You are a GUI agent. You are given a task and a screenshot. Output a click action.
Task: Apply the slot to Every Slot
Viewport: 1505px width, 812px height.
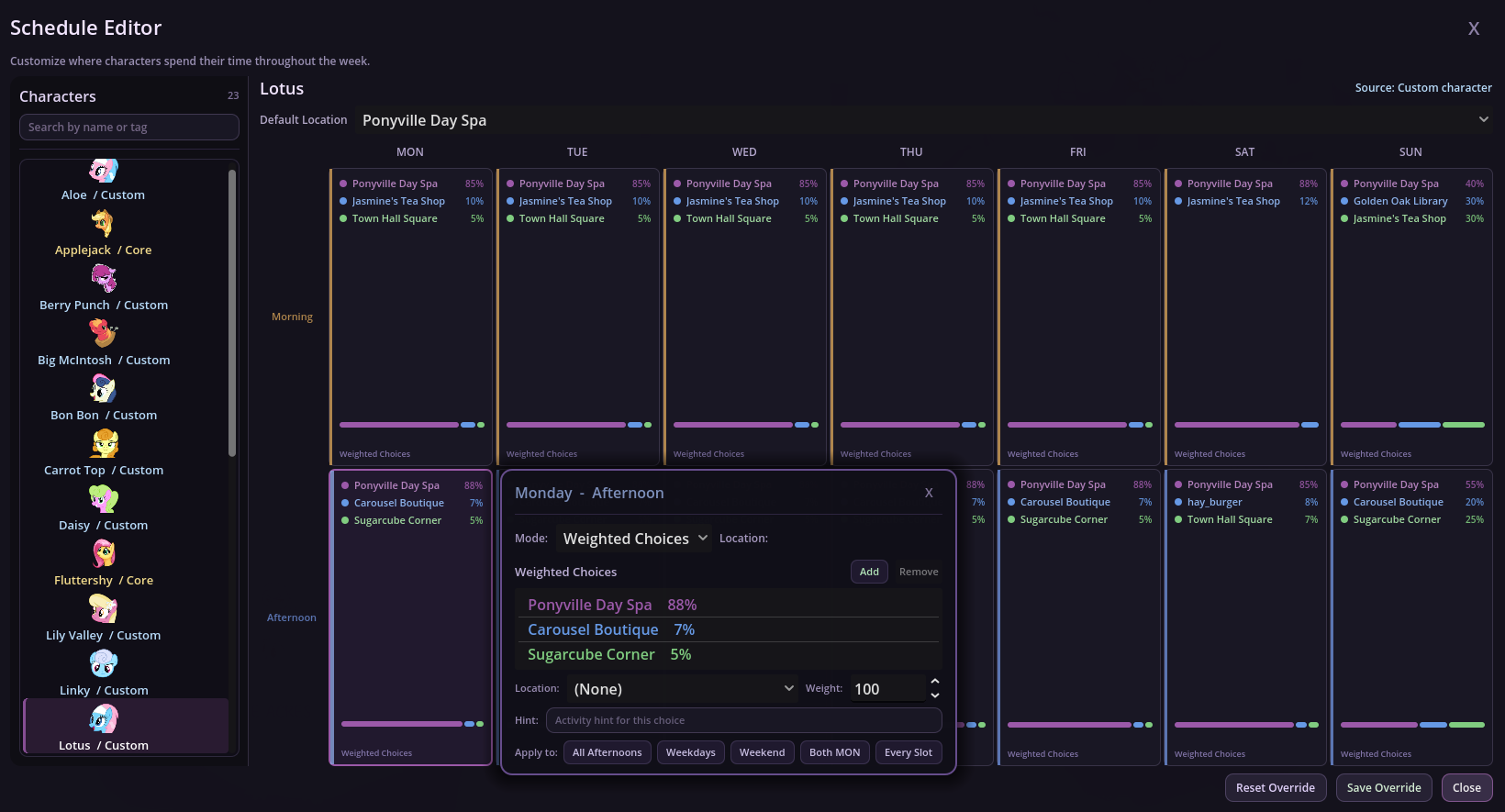click(909, 752)
